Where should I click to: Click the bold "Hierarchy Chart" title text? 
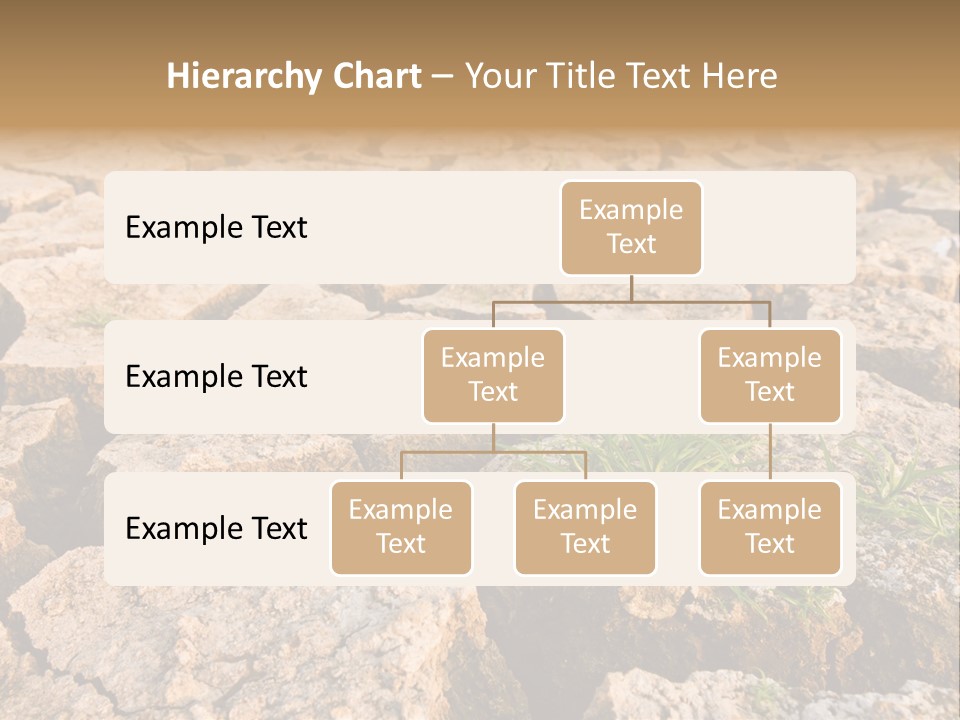[293, 76]
